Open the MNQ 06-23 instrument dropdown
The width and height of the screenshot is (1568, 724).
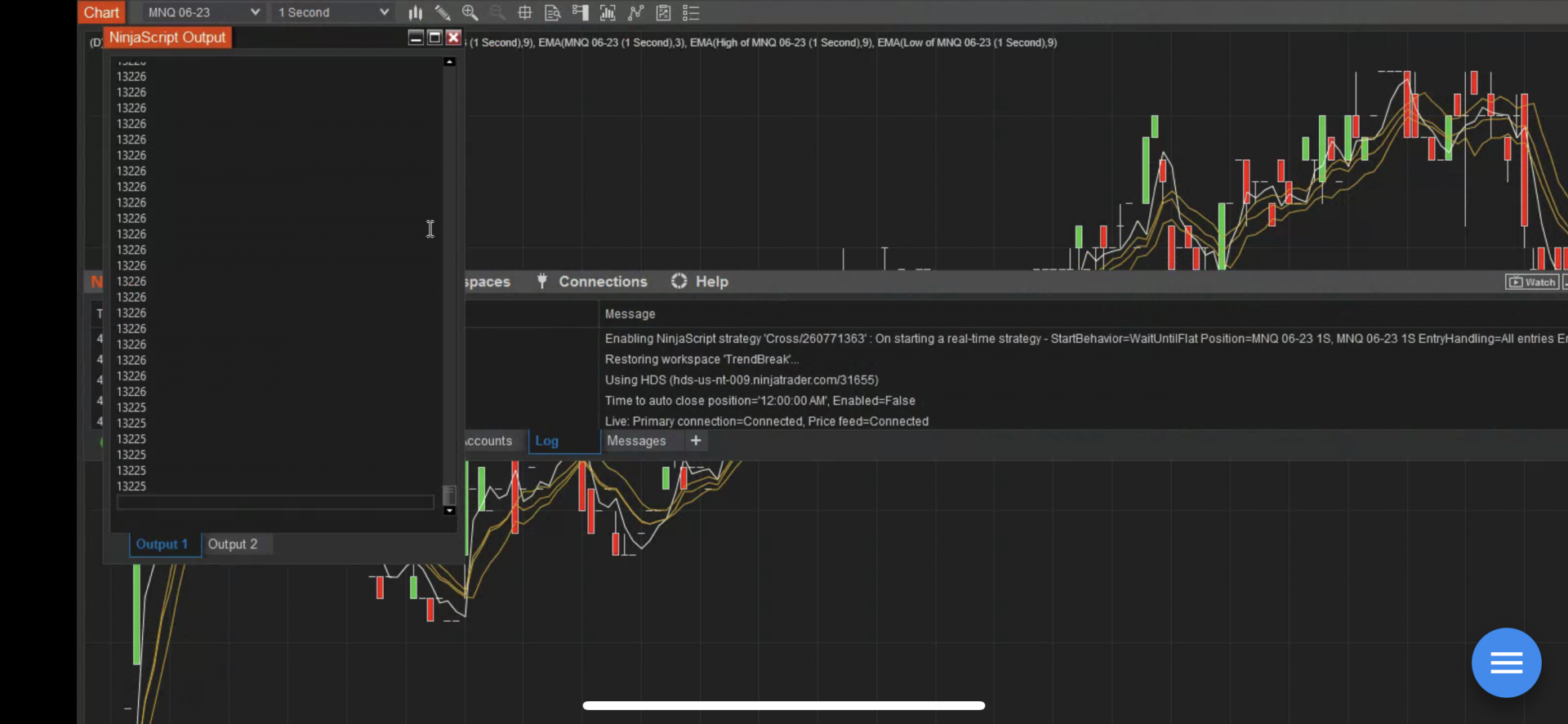[x=203, y=12]
